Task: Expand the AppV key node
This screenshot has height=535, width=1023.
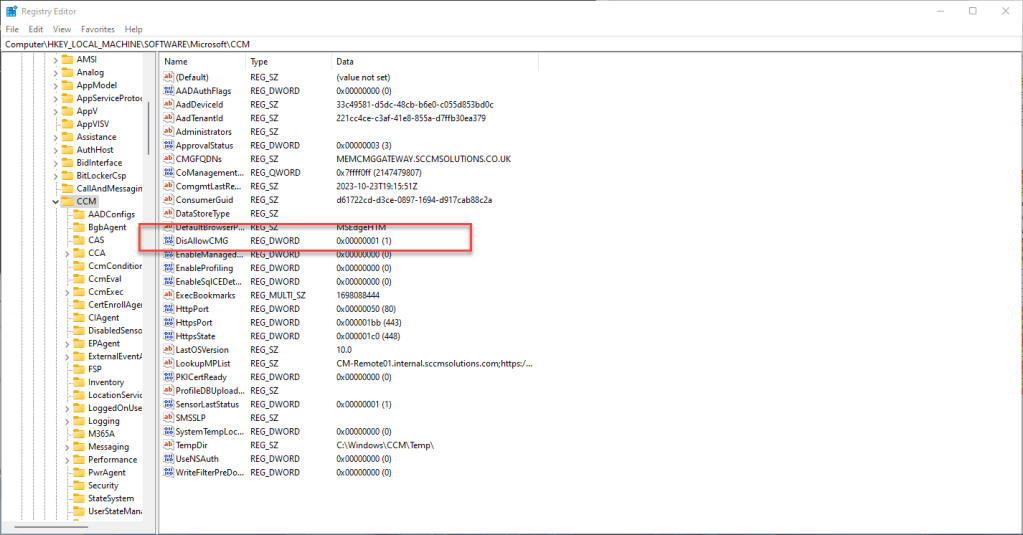Action: (55, 111)
